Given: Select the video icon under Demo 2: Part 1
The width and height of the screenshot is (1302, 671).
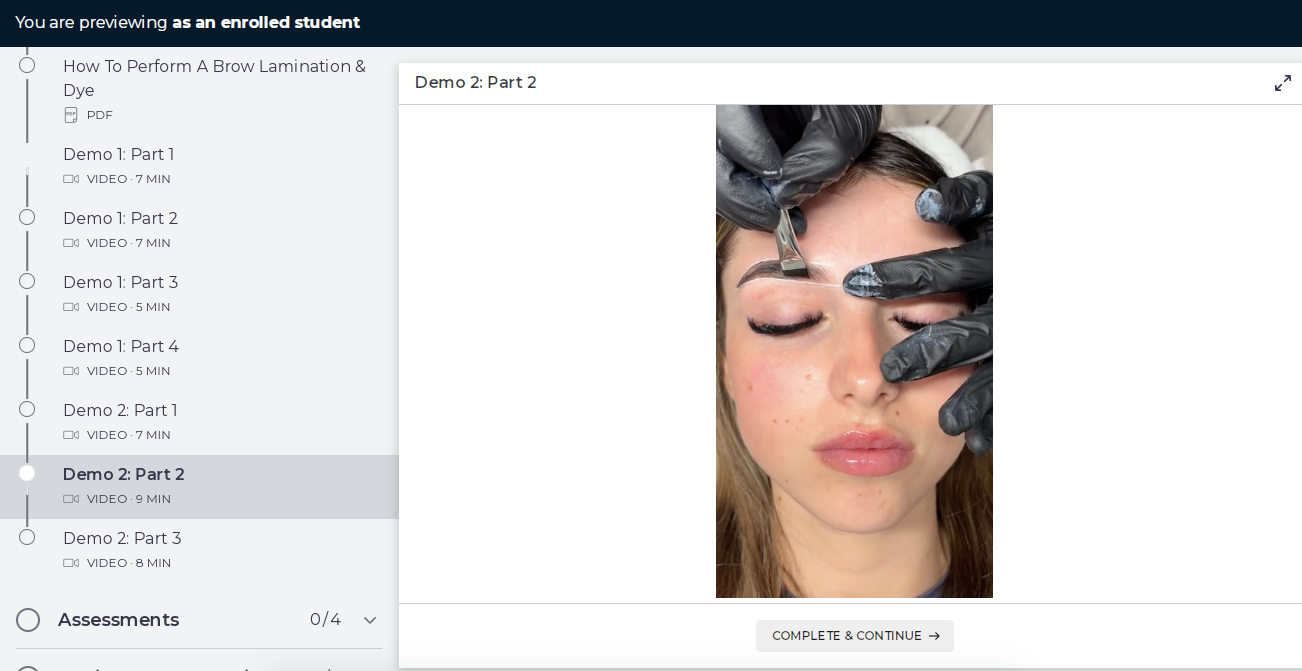Looking at the screenshot, I should (71, 435).
